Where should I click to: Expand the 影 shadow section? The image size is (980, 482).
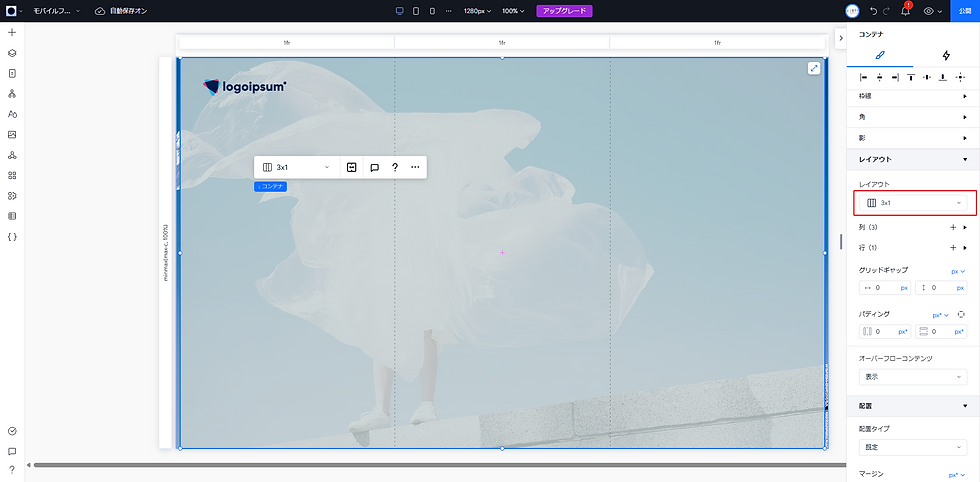tap(913, 138)
